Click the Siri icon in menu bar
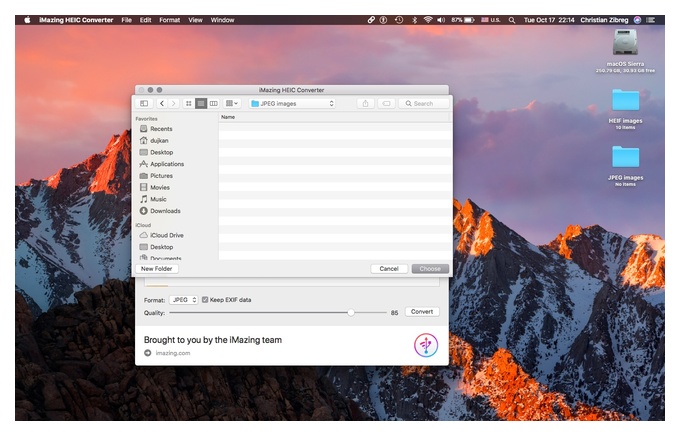This screenshot has width=680, height=436. point(638,20)
